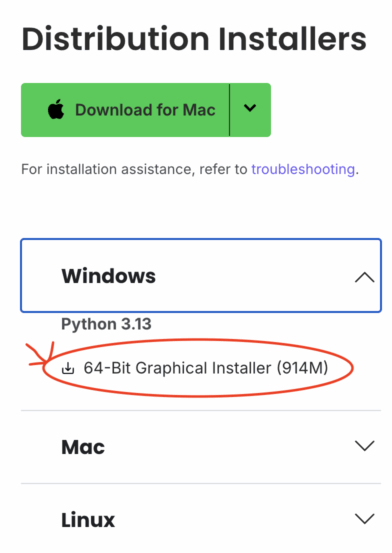392x553 pixels.
Task: Collapse the Windows section using its up chevron
Action: tap(364, 278)
